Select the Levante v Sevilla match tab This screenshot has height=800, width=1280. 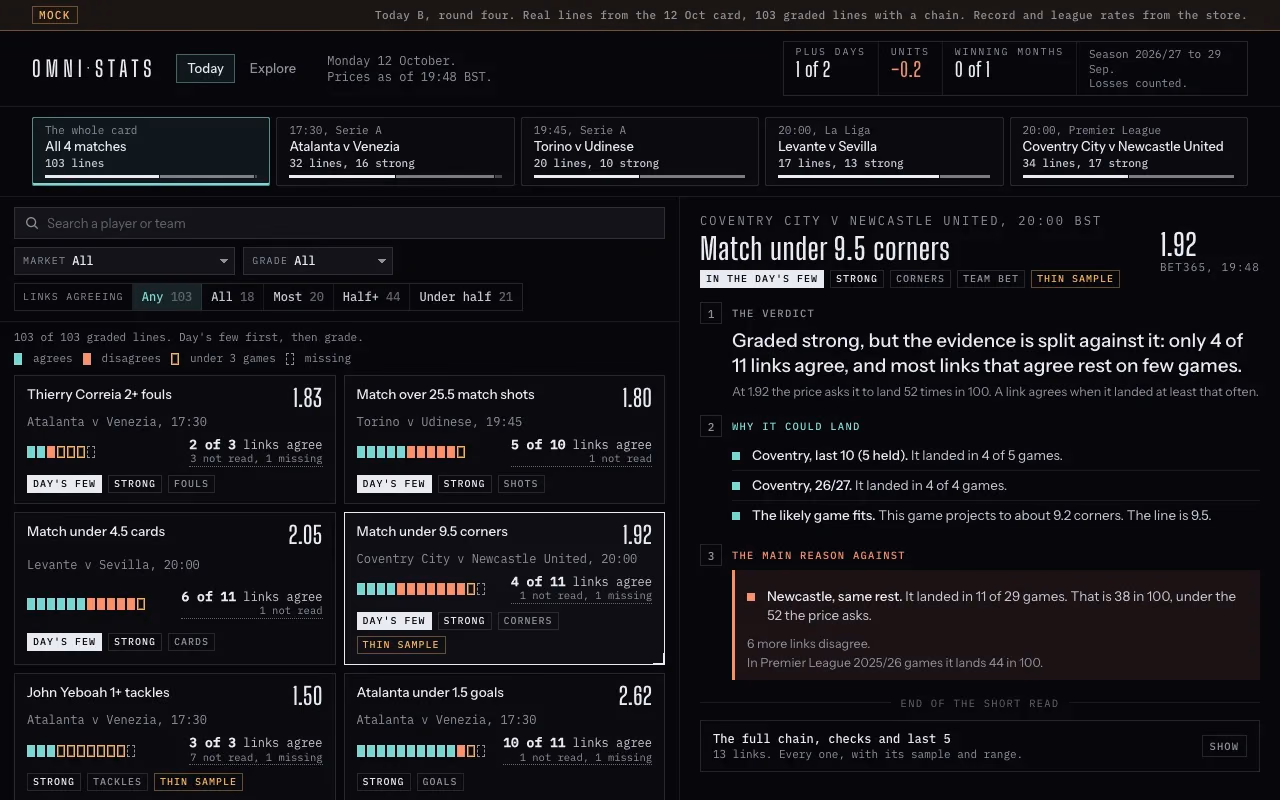(884, 151)
